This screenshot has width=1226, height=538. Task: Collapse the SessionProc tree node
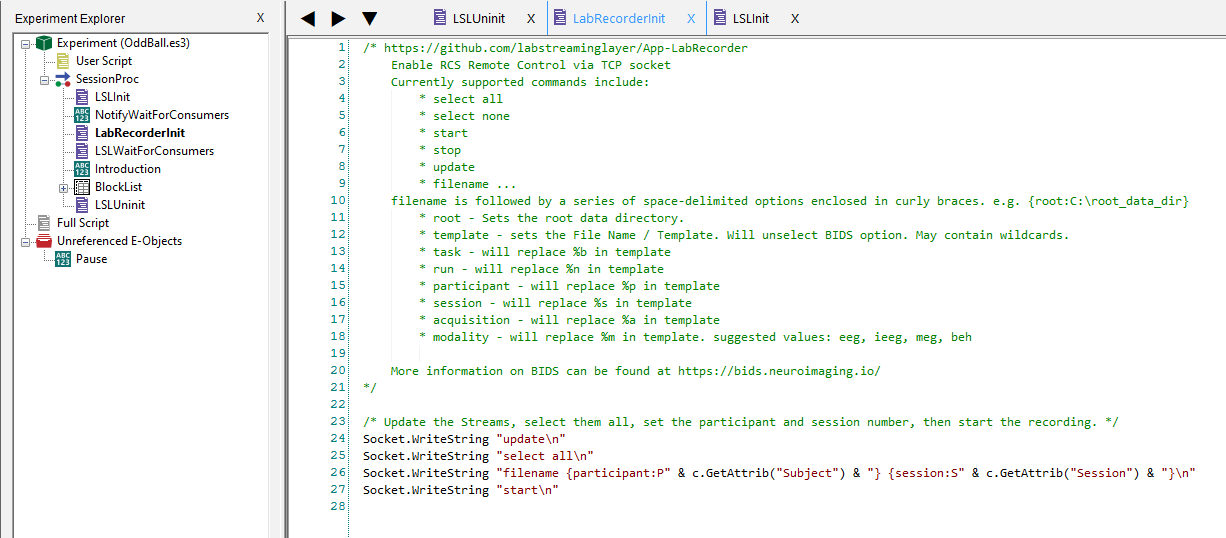pyautogui.click(x=45, y=79)
